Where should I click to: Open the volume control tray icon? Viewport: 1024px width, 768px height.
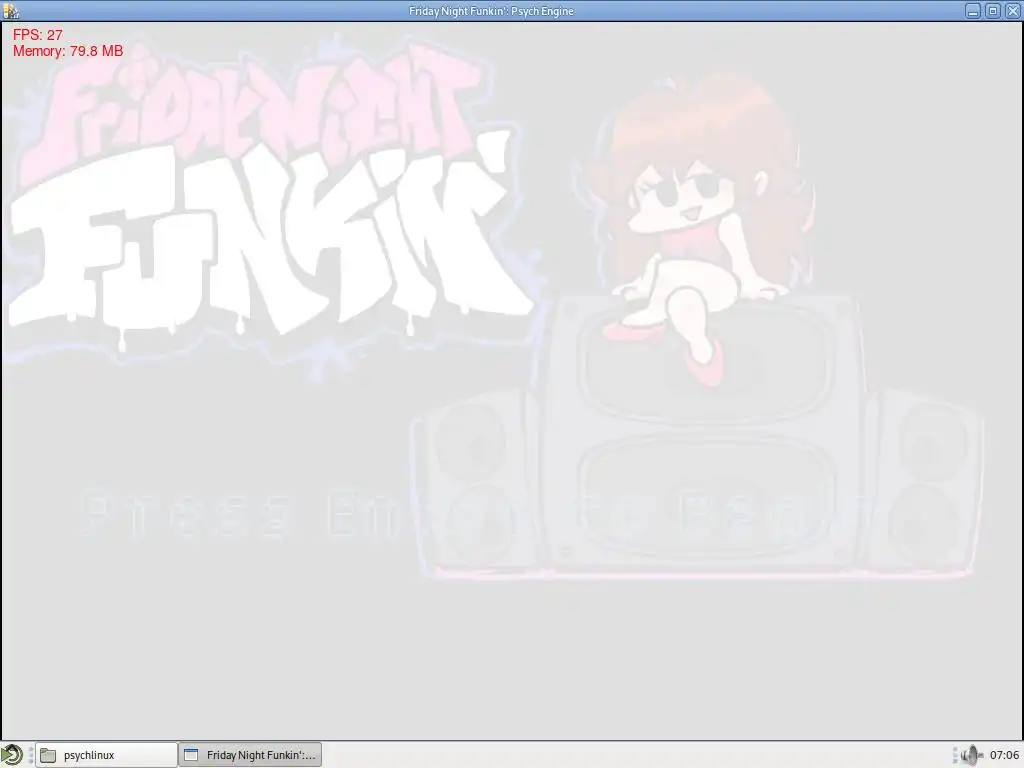tap(971, 755)
